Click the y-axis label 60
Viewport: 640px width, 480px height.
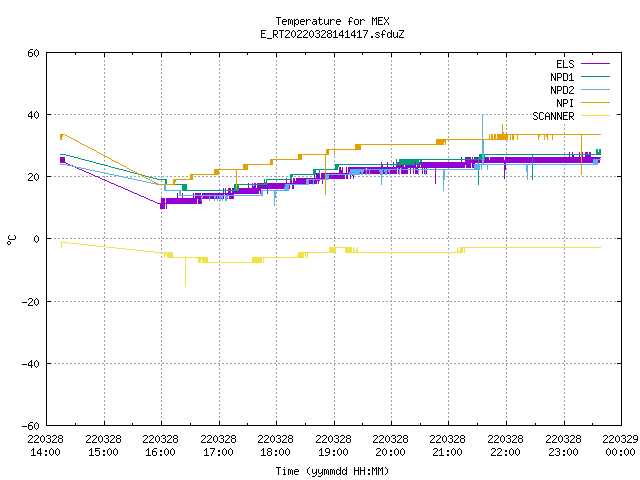pyautogui.click(x=33, y=53)
